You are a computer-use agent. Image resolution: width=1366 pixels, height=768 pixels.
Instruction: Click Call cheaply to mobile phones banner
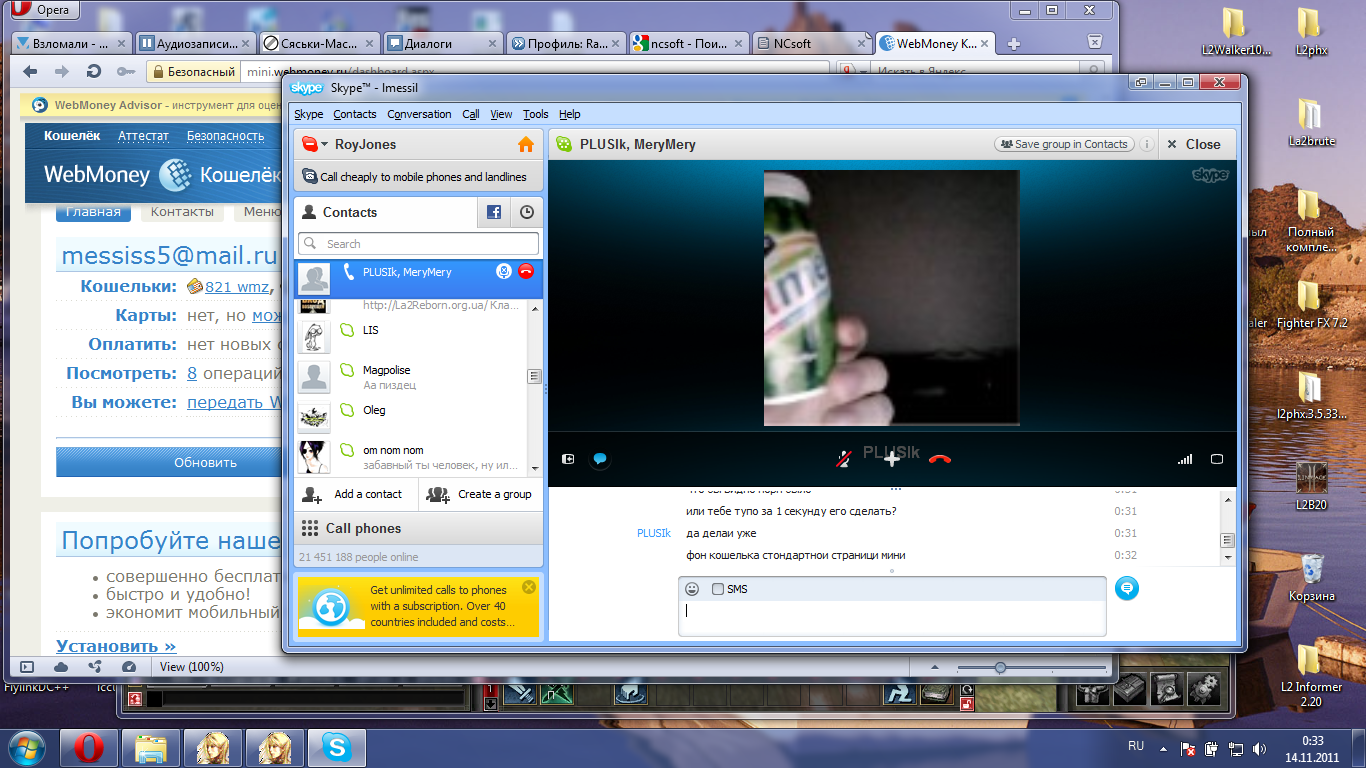418,177
